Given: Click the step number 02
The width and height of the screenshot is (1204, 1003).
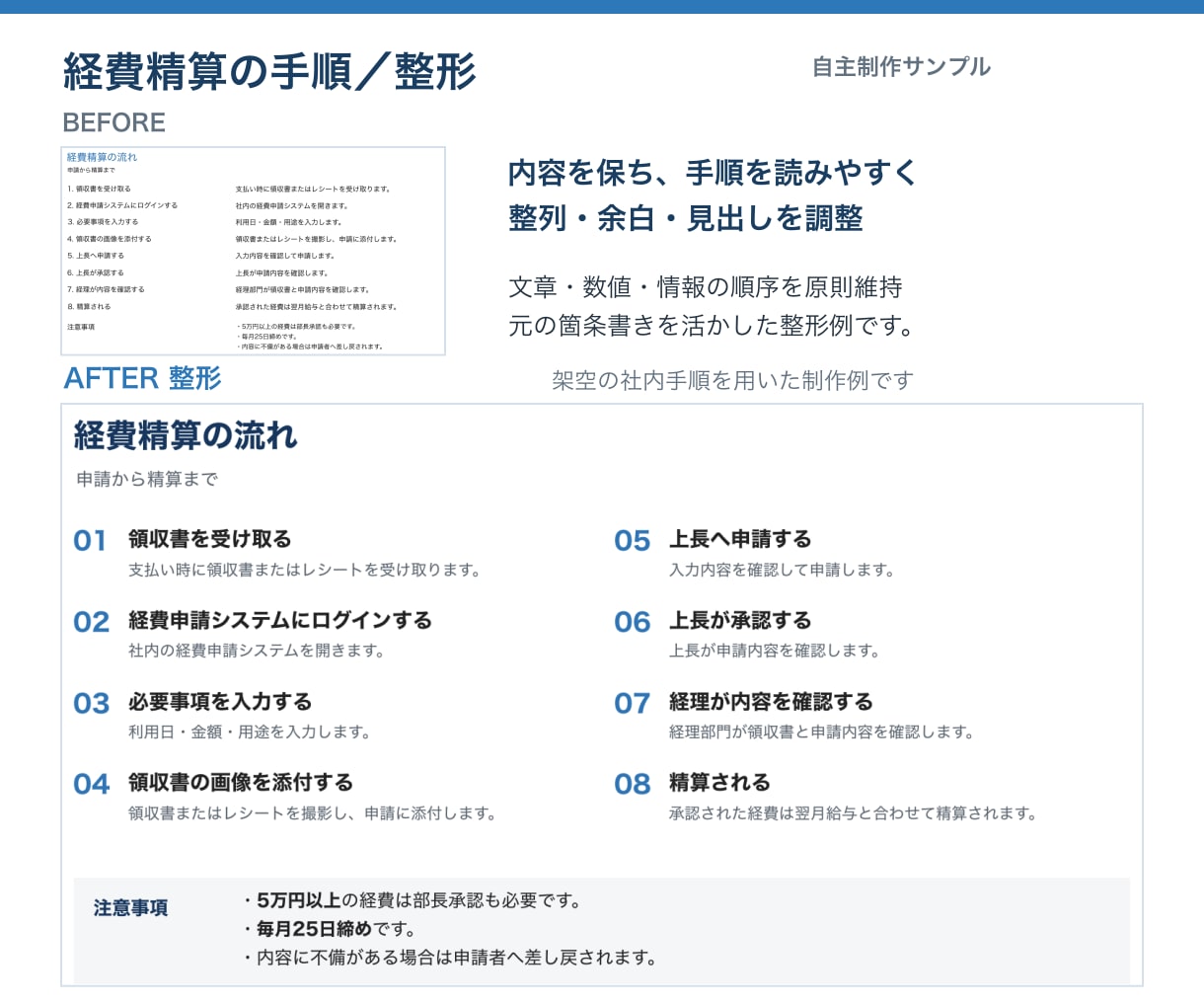Looking at the screenshot, I should click(91, 622).
